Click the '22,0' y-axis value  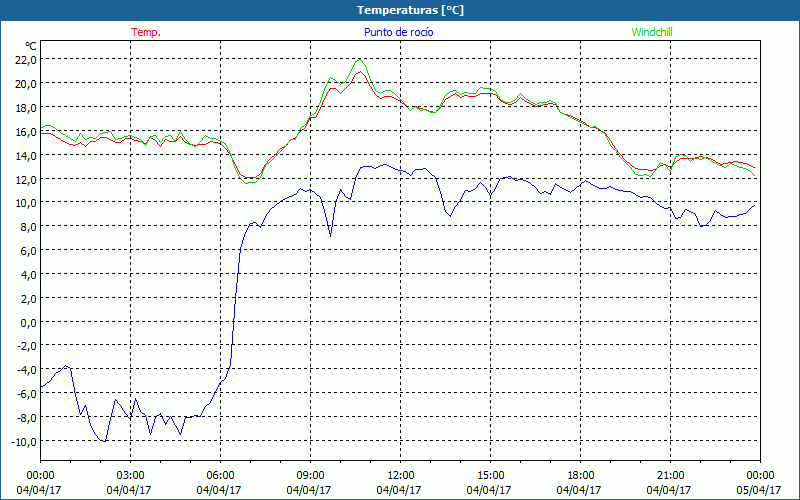coord(27,60)
